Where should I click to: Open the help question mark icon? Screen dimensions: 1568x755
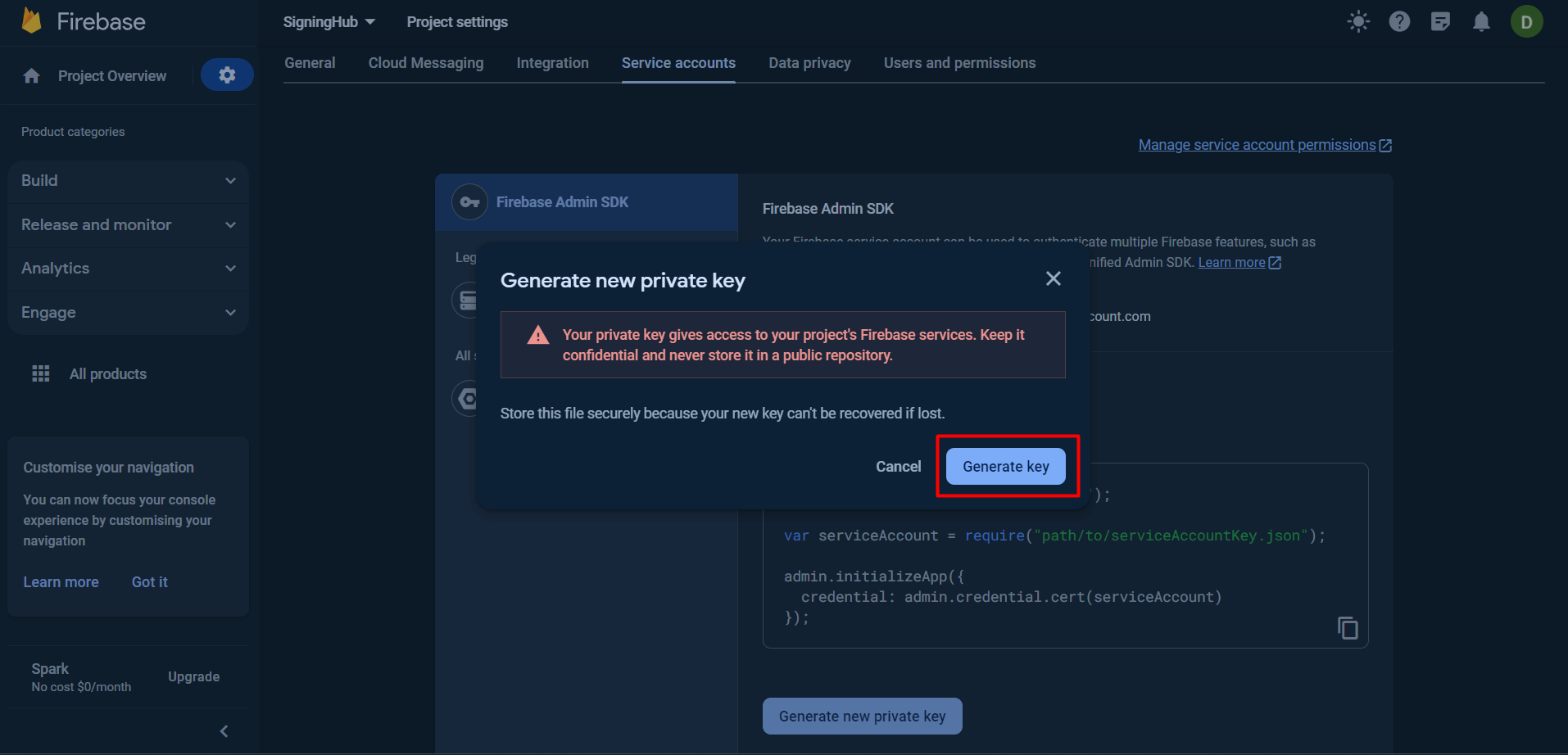[1399, 22]
